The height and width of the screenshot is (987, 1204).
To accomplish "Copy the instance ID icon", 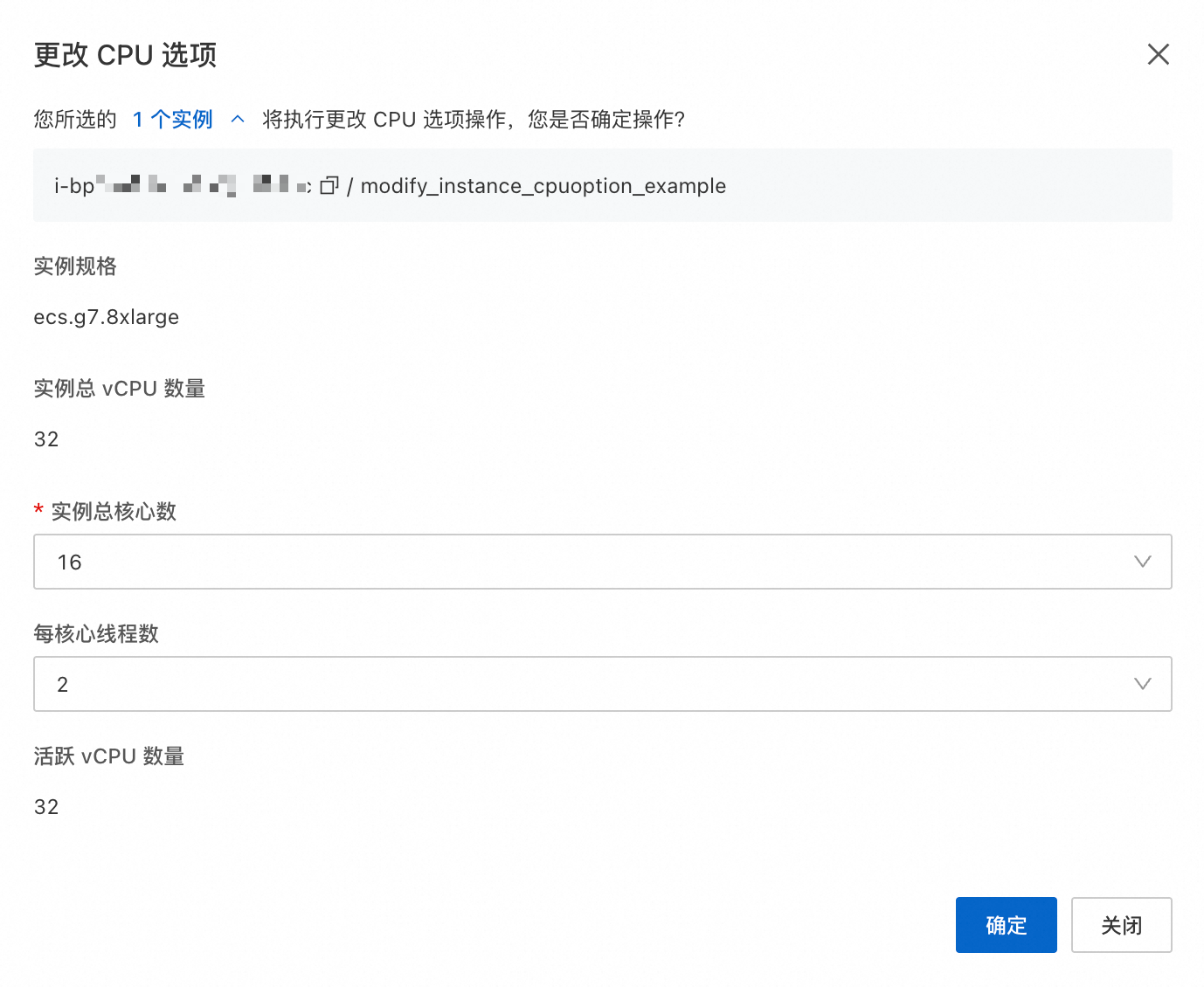I will (x=329, y=185).
